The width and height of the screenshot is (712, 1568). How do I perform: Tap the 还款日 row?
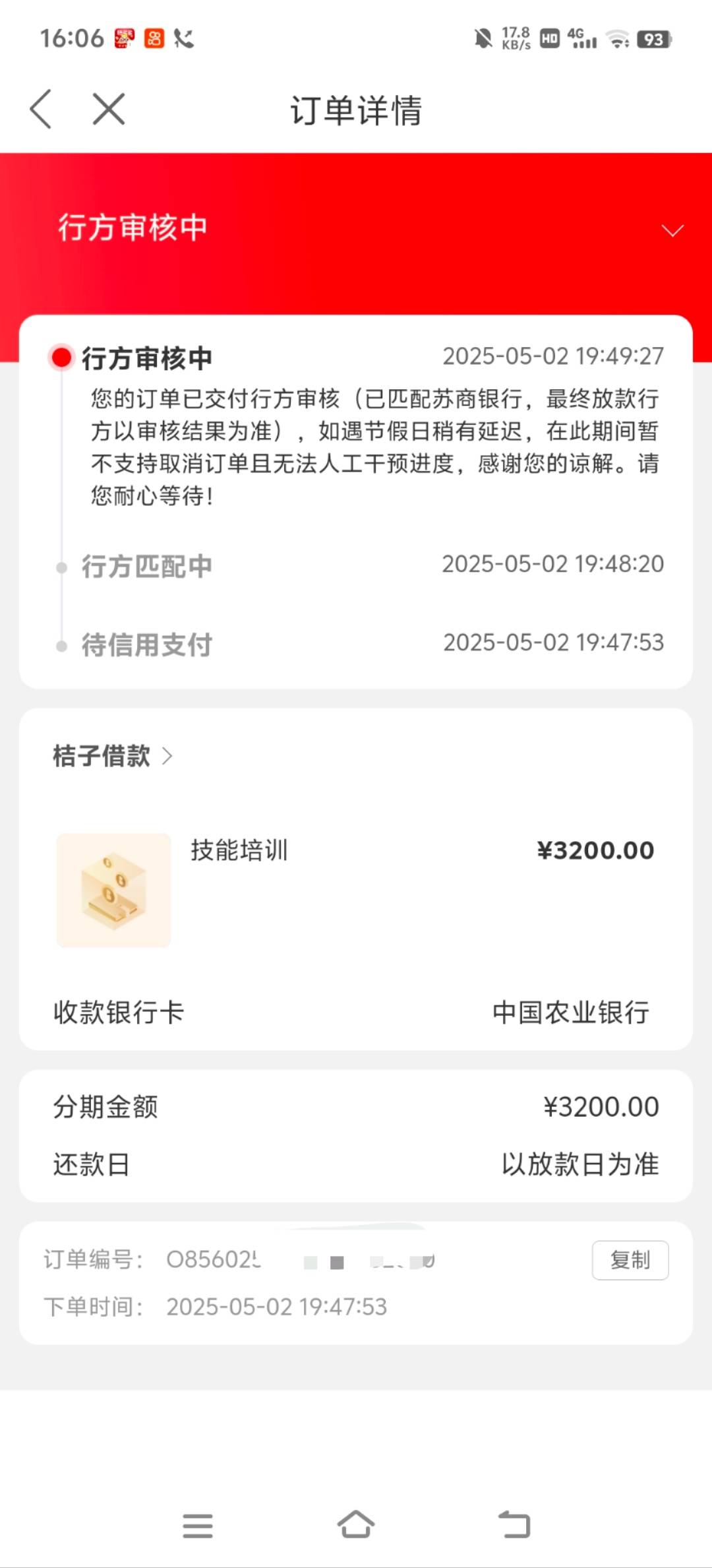coord(356,1164)
